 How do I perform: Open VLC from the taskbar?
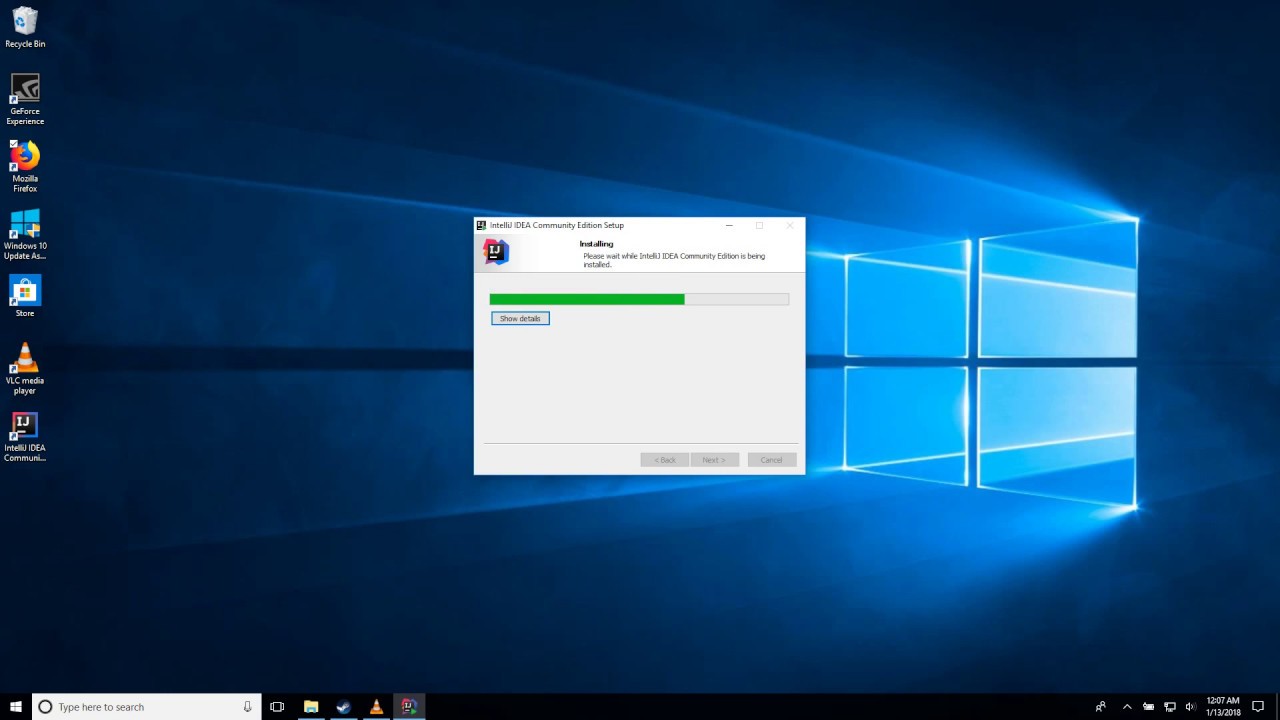[376, 707]
